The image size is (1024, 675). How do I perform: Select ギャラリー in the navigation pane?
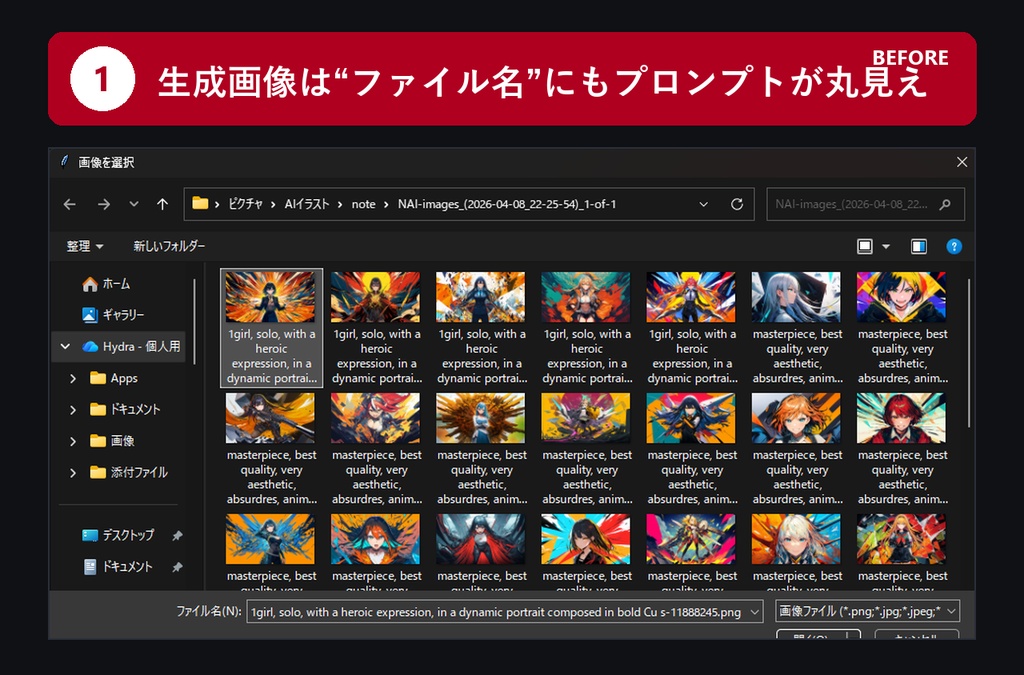(x=113, y=315)
